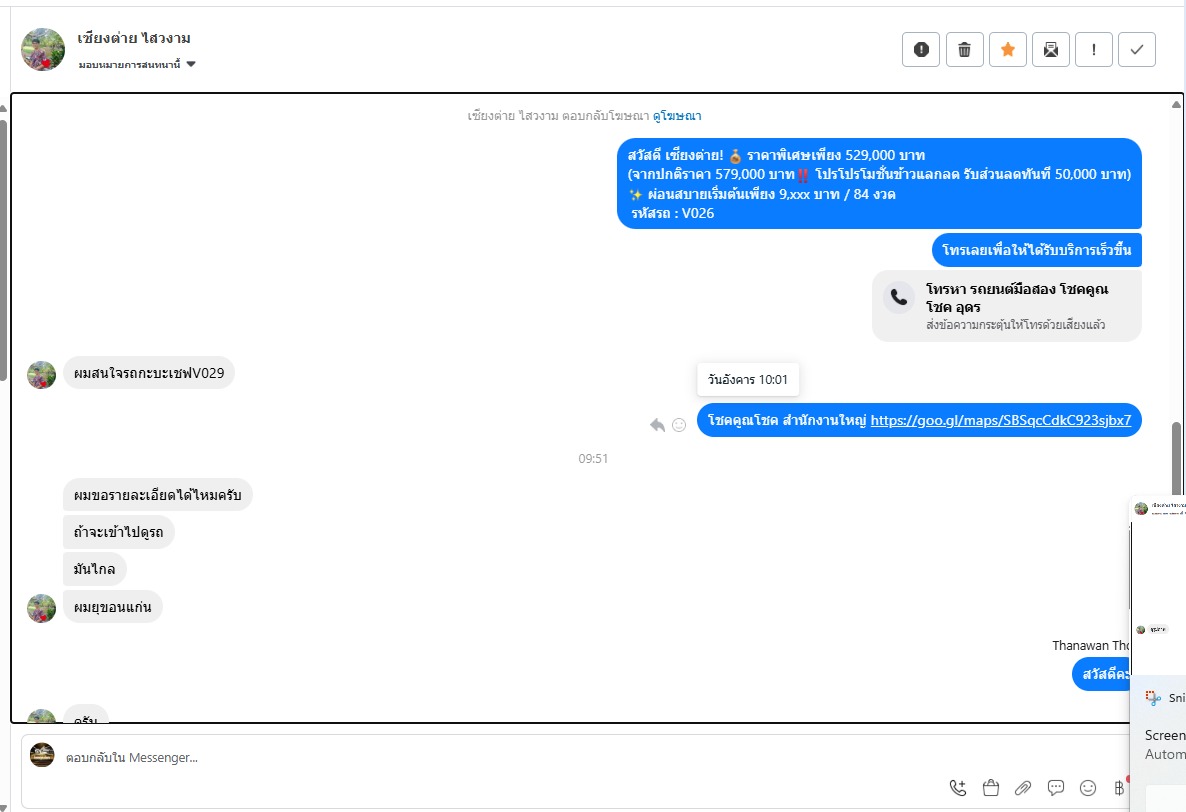Mark conversation unread with envelope icon
This screenshot has height=812, width=1186.
point(1051,50)
